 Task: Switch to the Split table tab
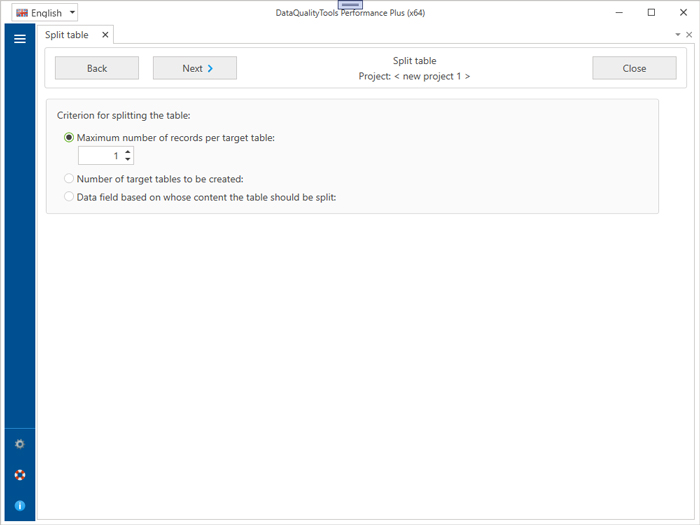pyautogui.click(x=66, y=35)
